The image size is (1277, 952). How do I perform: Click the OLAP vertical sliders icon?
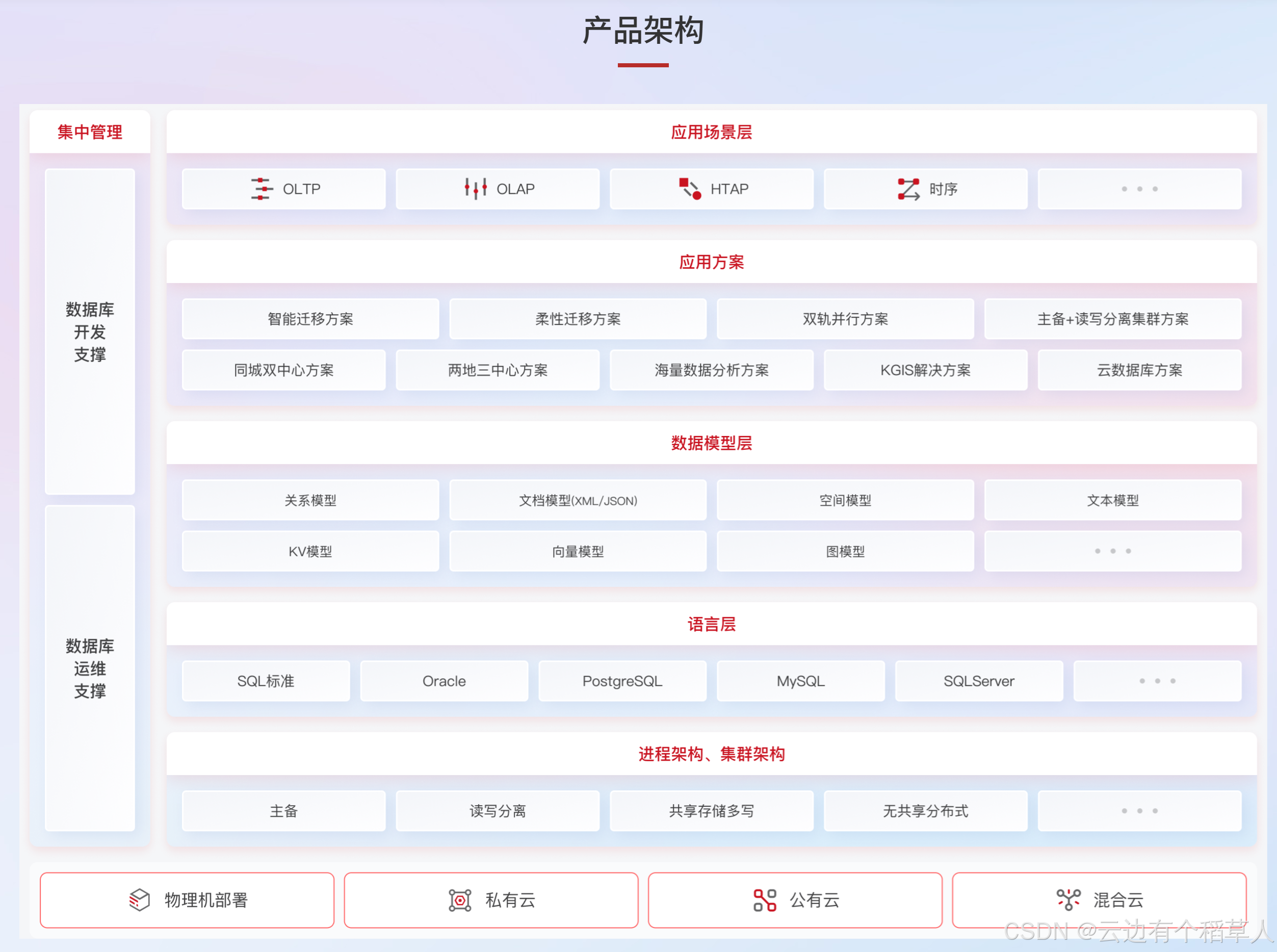click(475, 189)
